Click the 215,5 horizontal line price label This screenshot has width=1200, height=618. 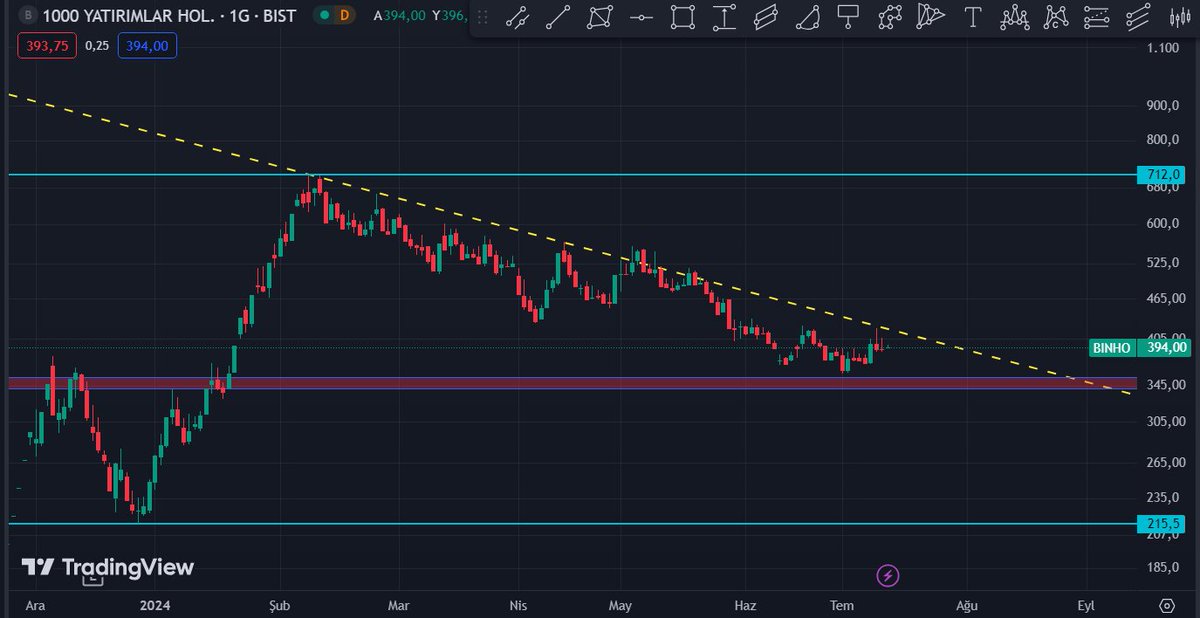[x=1162, y=523]
